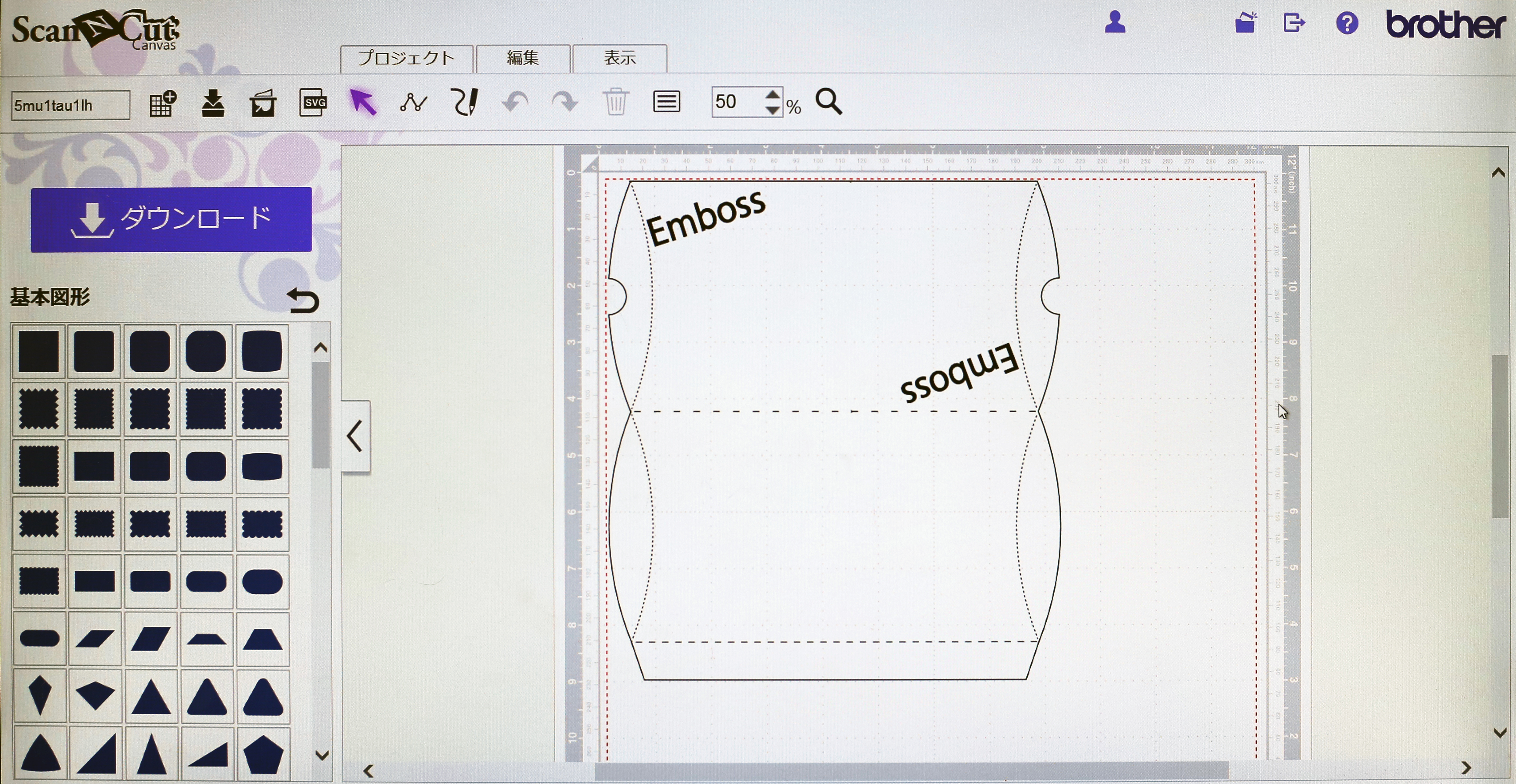Click the ScanNCut Canvas logo
1516x784 pixels.
95,30
